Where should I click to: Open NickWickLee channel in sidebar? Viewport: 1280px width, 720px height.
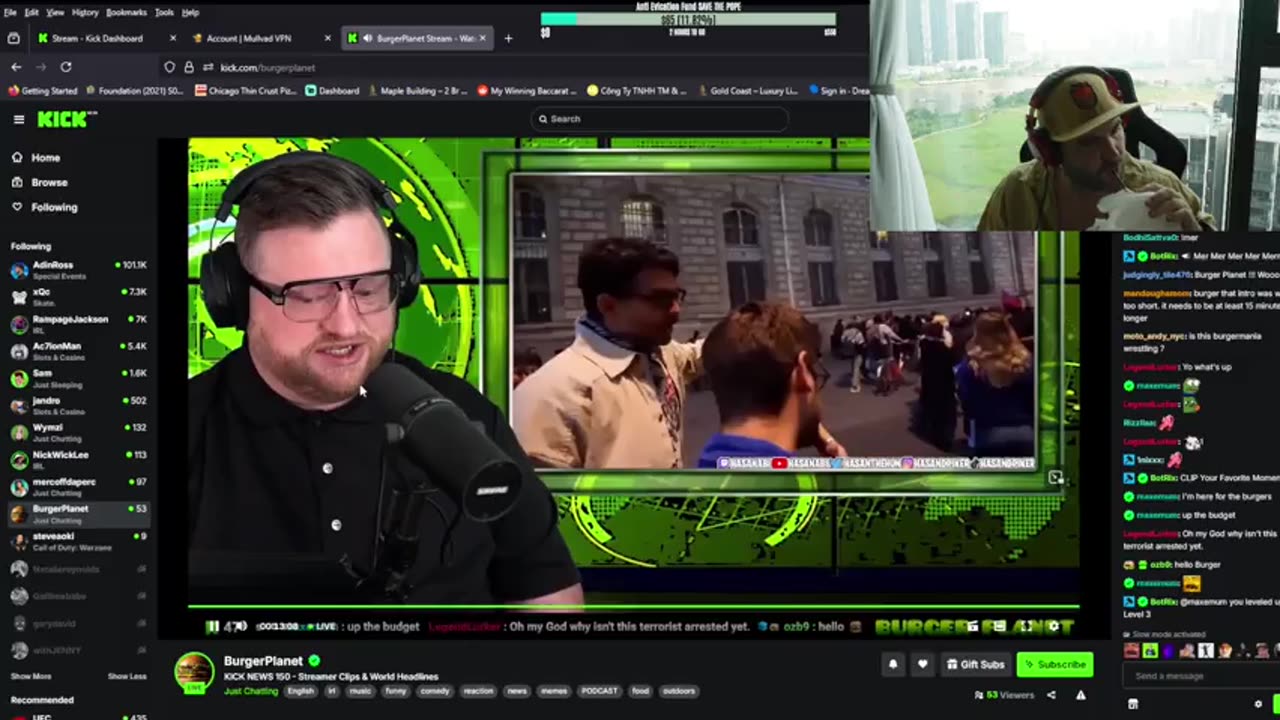78,458
